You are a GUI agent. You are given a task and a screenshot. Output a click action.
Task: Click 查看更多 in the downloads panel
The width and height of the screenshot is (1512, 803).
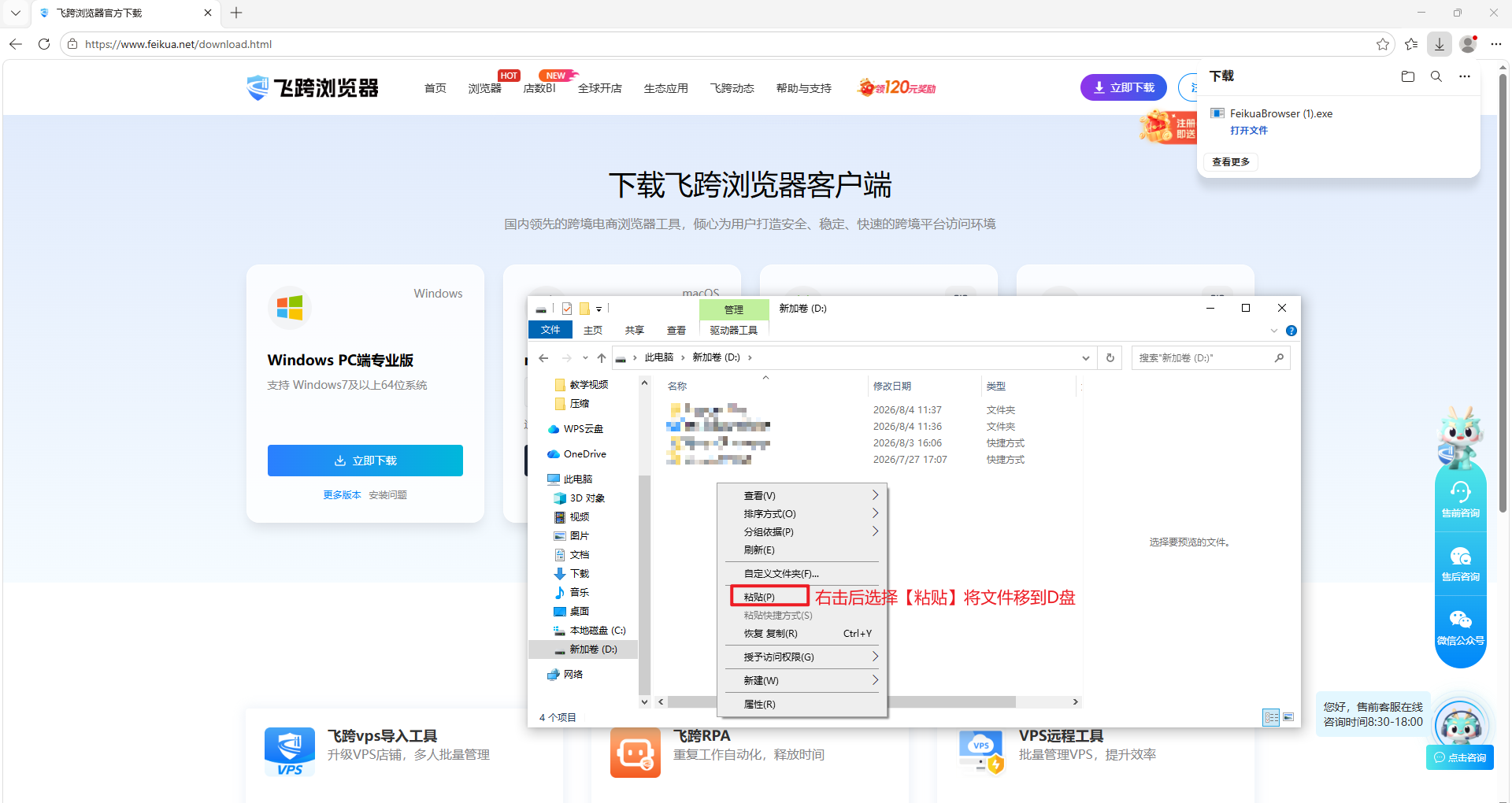pyautogui.click(x=1231, y=162)
